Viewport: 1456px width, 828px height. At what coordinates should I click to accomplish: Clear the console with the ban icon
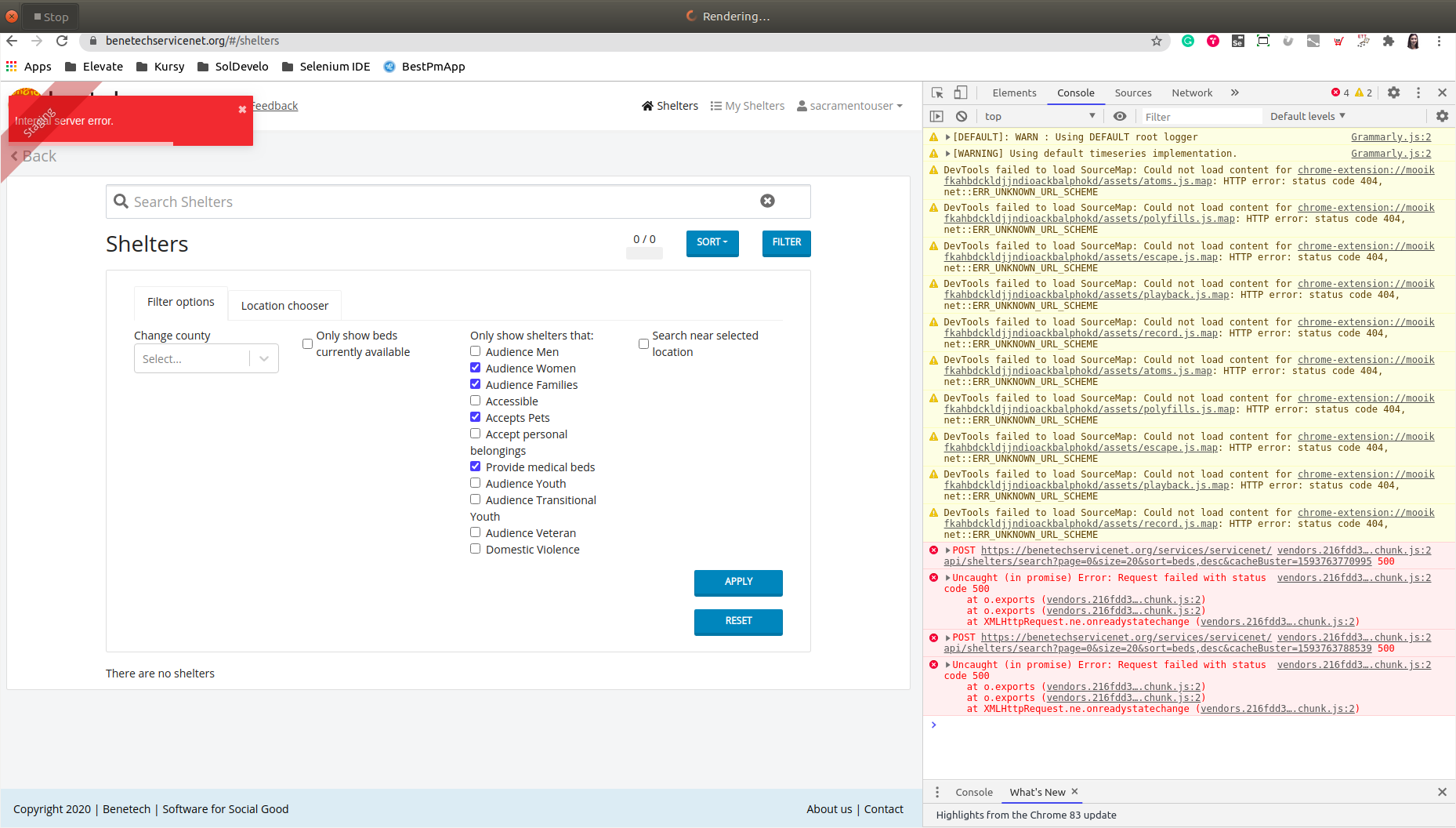(x=961, y=115)
